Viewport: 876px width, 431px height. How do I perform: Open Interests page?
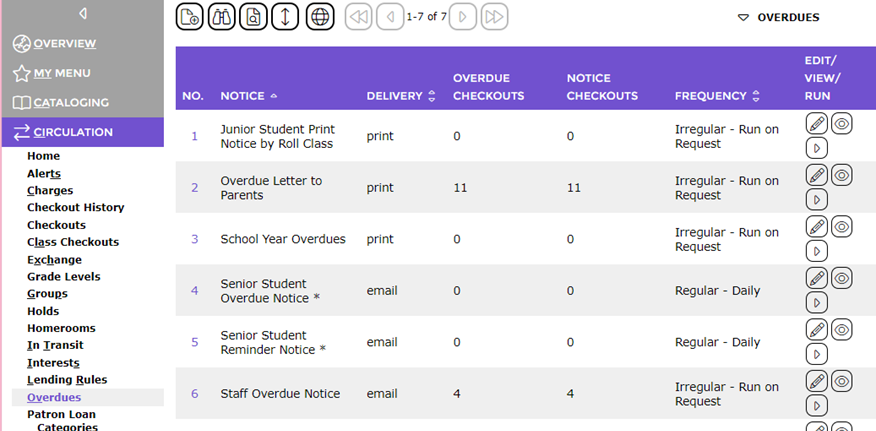coord(54,363)
